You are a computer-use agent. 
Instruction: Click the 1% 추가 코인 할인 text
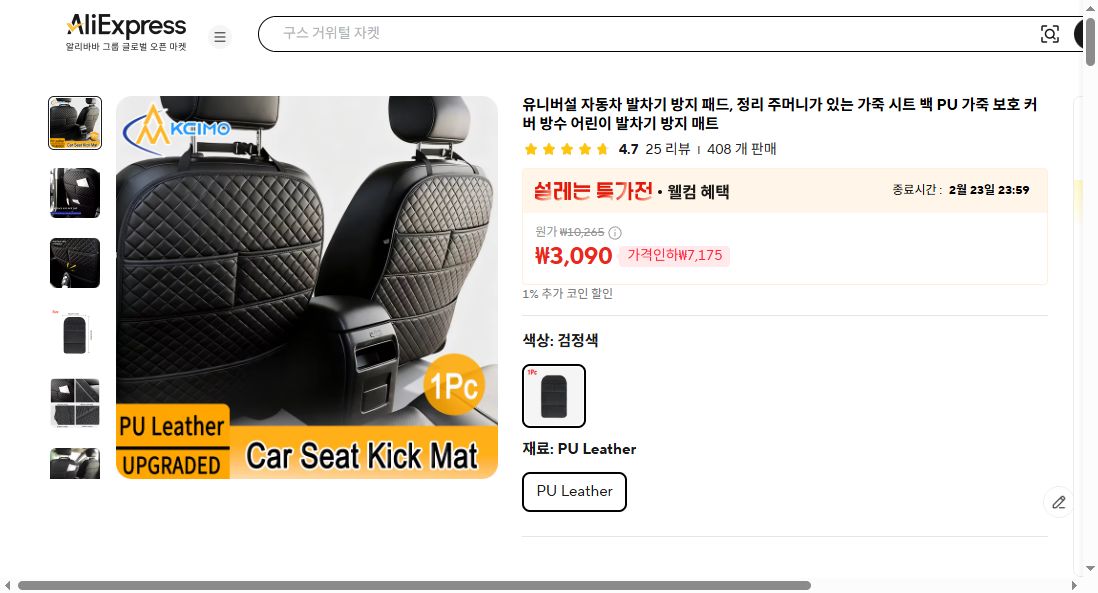click(566, 294)
